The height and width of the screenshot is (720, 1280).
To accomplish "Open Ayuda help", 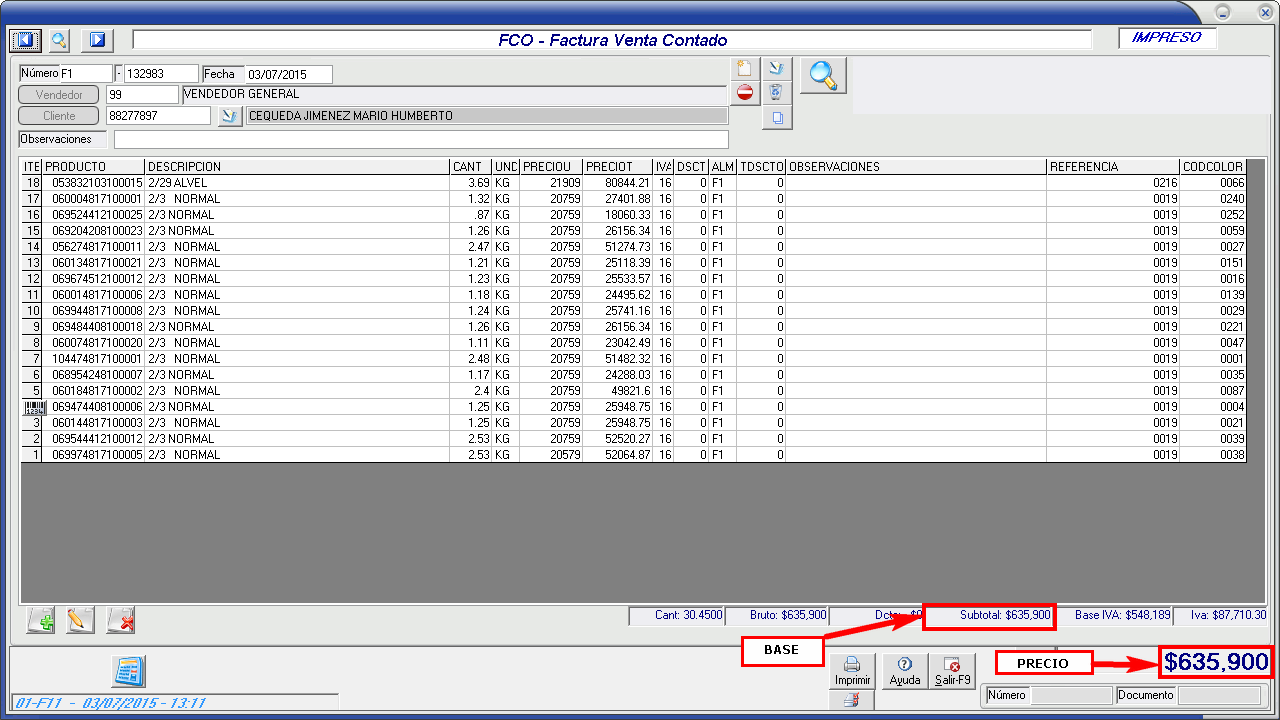I will click(x=904, y=670).
